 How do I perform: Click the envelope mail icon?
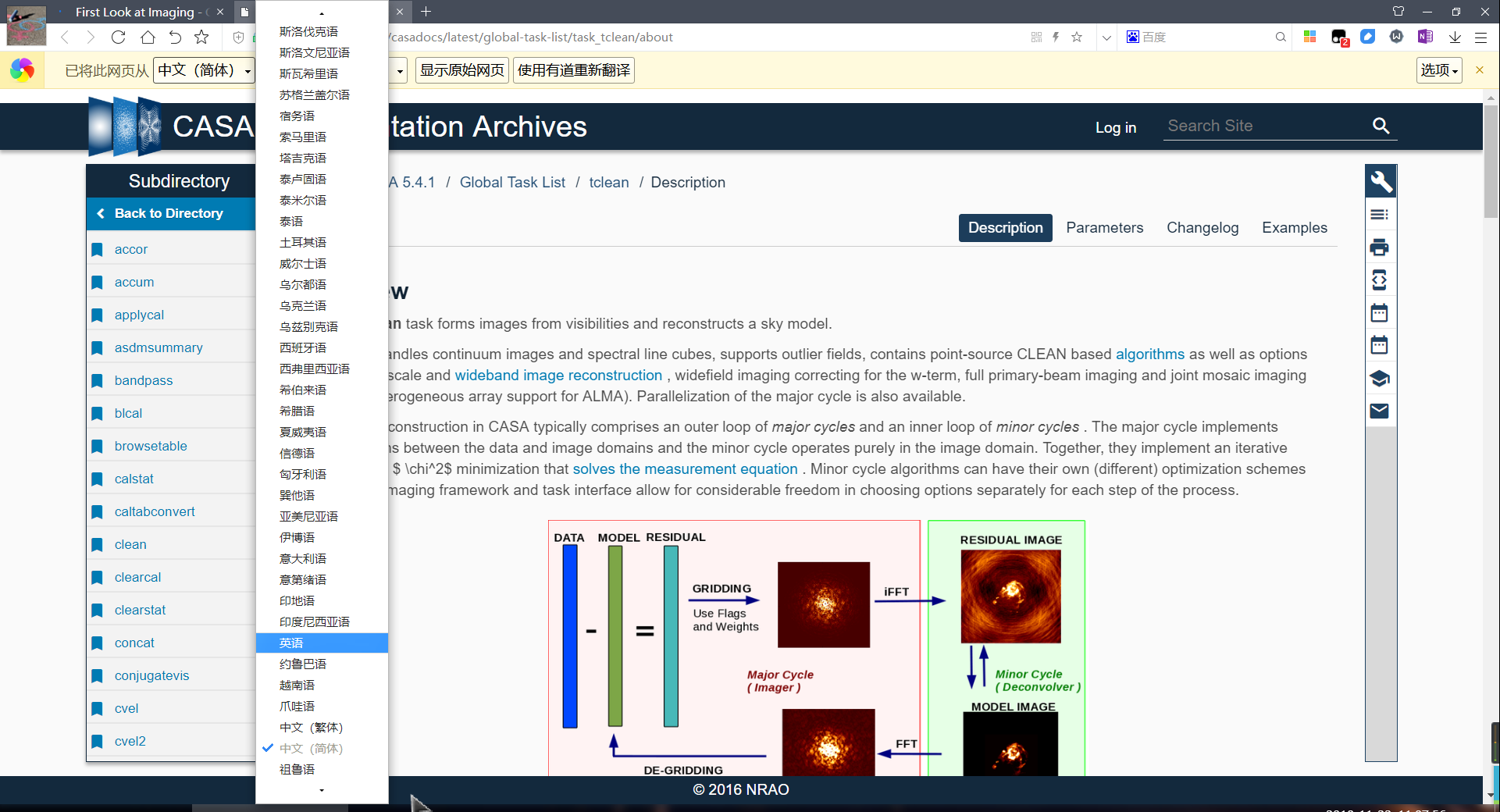[1379, 411]
